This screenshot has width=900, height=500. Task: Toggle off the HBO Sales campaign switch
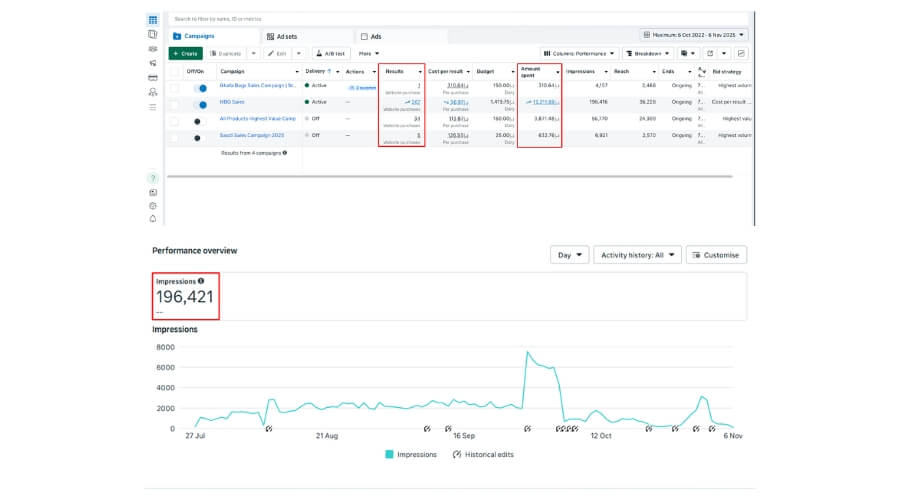coord(200,105)
